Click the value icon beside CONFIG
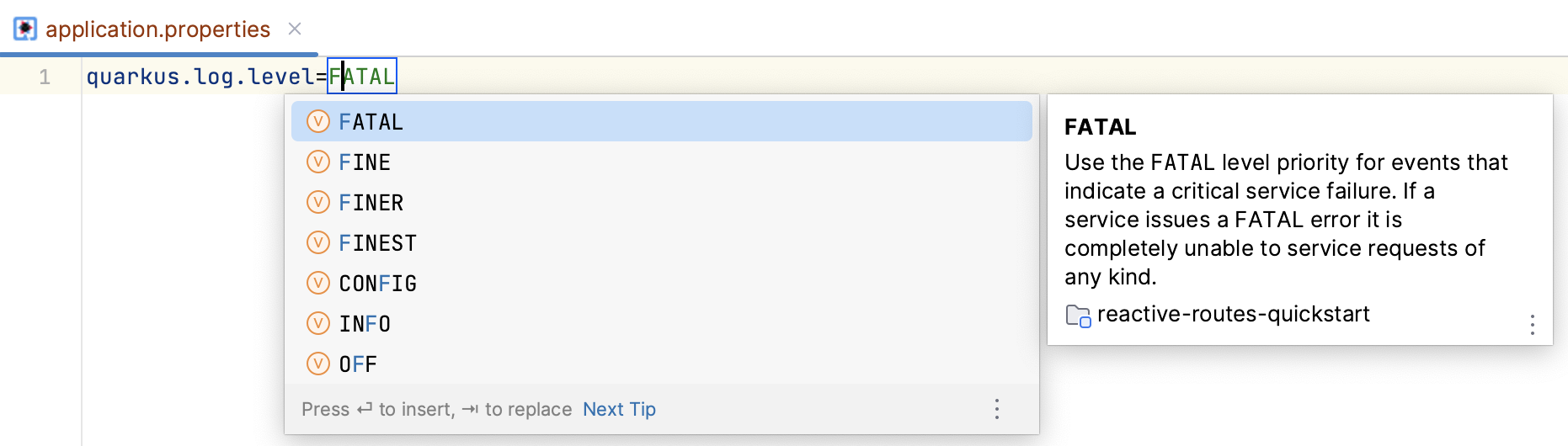 pos(318,283)
